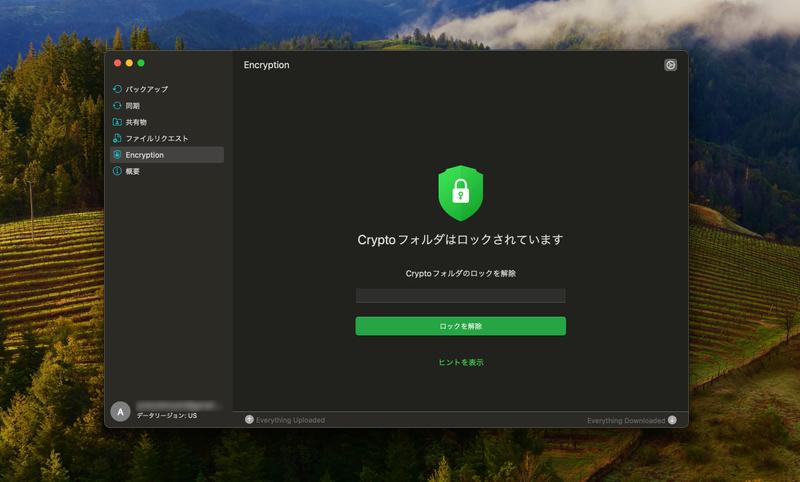Click the upload arrow status icon
Viewport: 800px width, 482px height.
249,419
